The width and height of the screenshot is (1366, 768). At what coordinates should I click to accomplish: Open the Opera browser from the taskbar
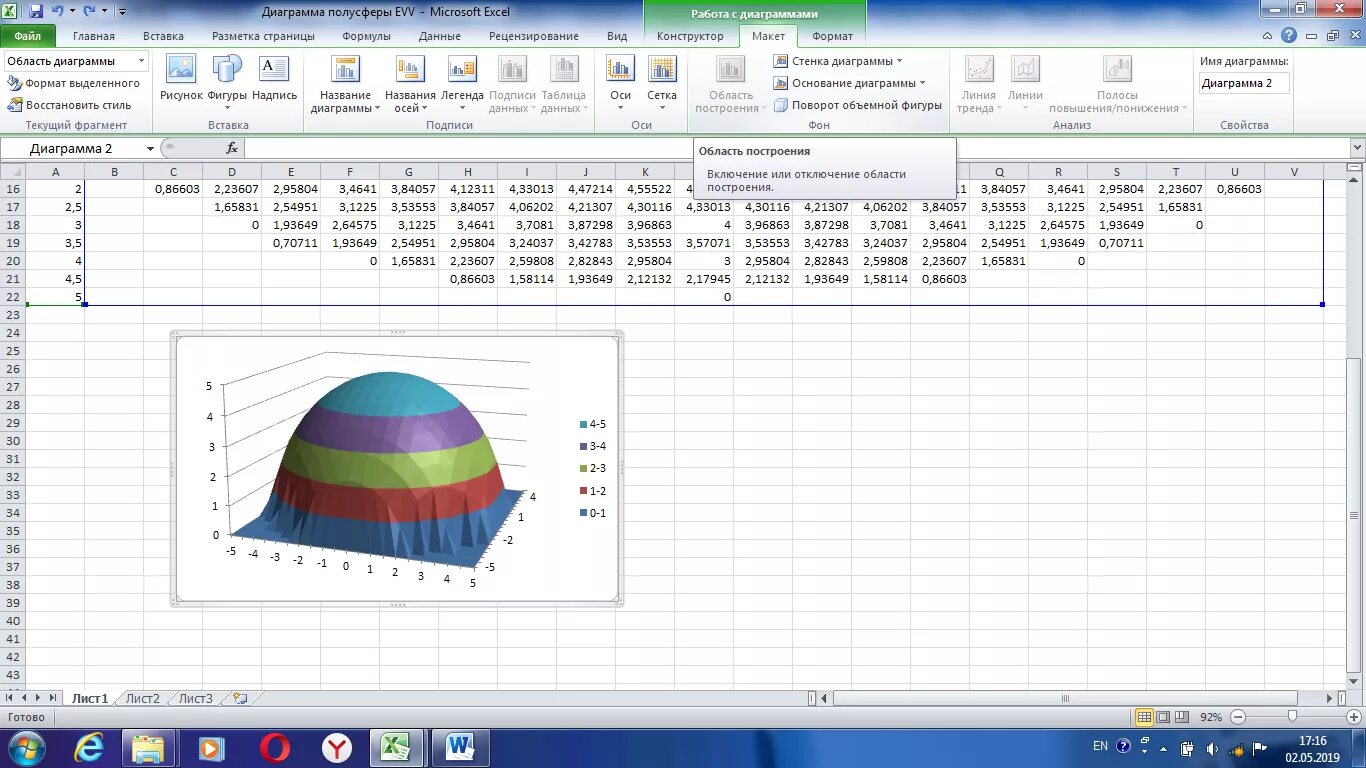pyautogui.click(x=275, y=748)
